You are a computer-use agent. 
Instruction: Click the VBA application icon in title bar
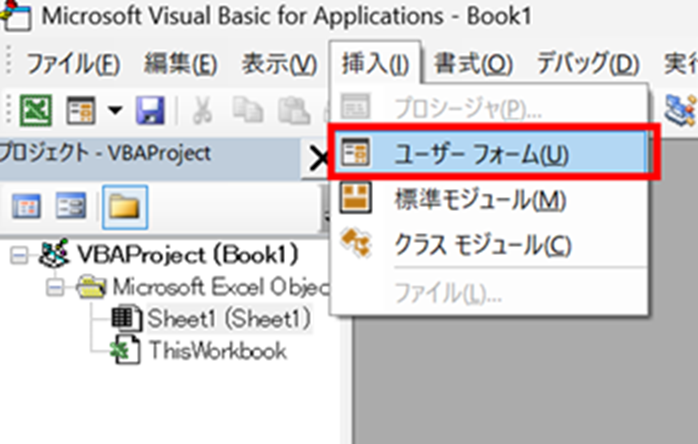click(x=16, y=15)
